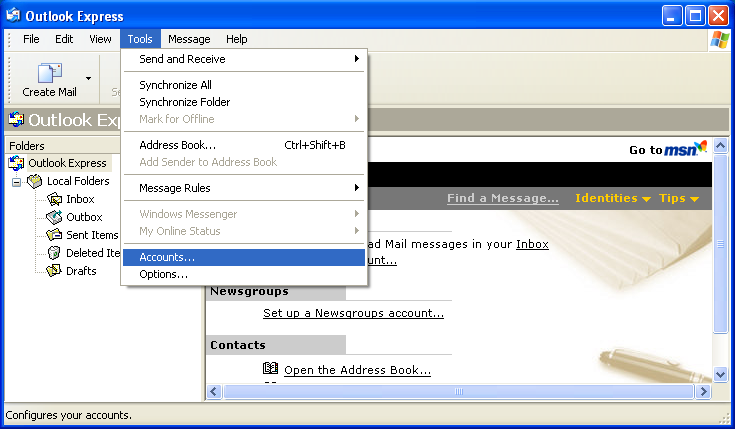The image size is (735, 429).
Task: Click the Outlook Express banner icon
Action: pyautogui.click(x=16, y=120)
